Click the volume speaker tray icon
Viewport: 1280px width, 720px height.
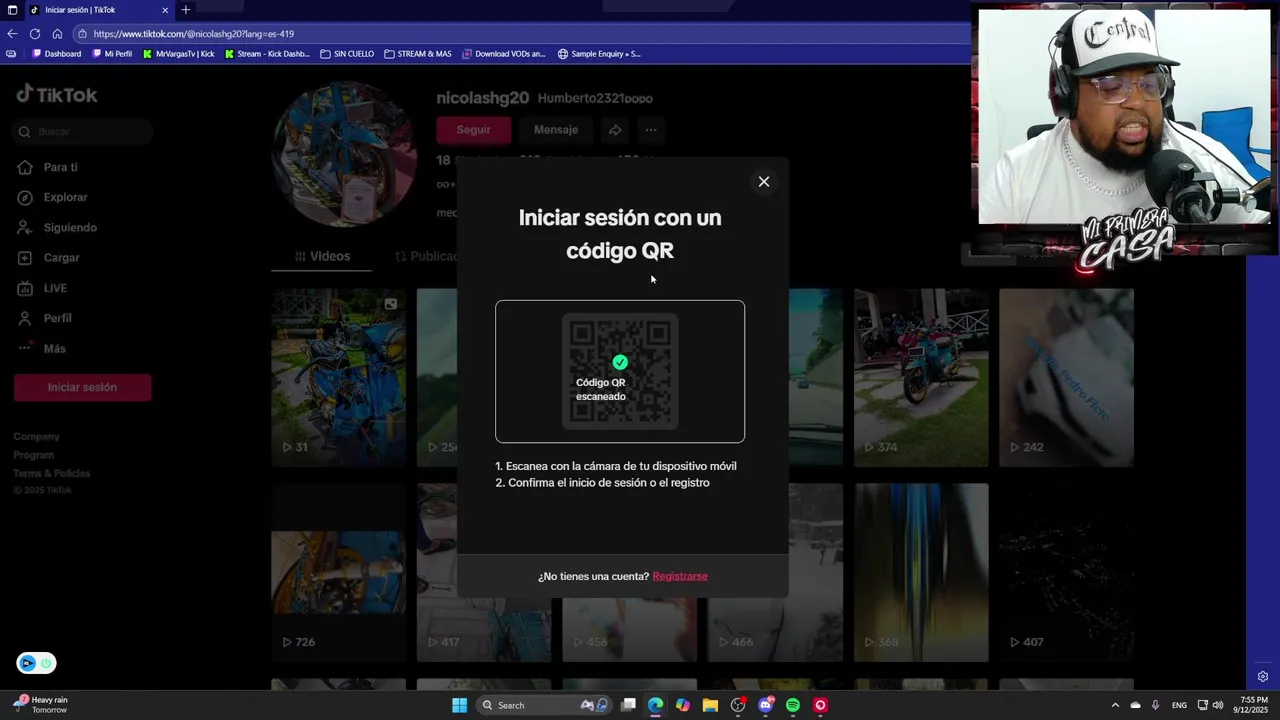coord(1219,705)
